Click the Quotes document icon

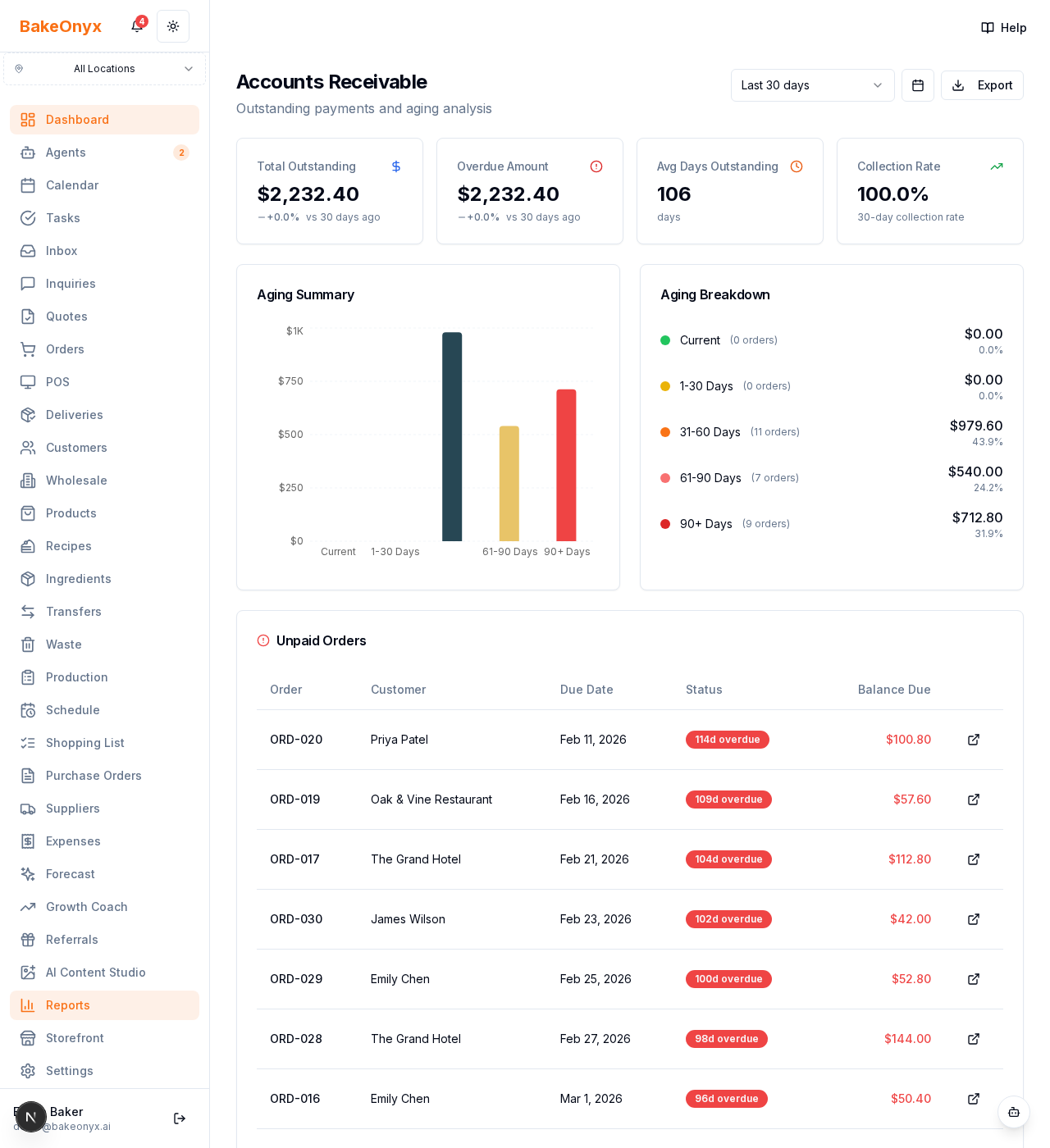(28, 317)
